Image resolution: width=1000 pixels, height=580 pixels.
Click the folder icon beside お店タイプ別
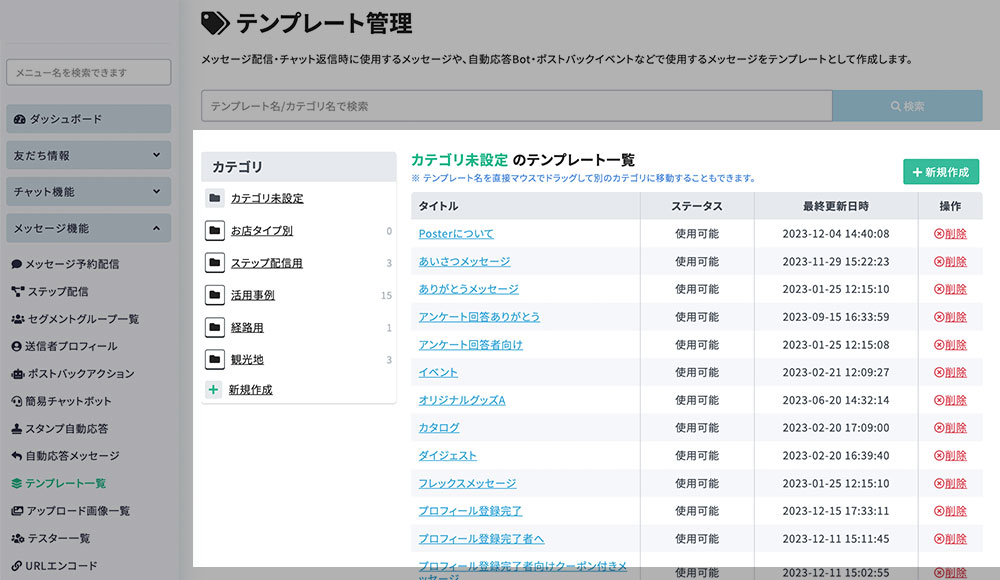tap(215, 230)
